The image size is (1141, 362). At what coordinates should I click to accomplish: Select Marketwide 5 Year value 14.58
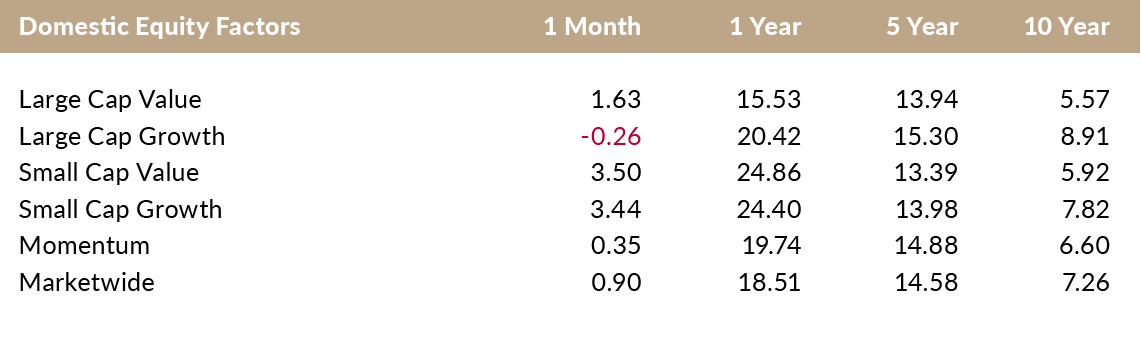coord(926,282)
